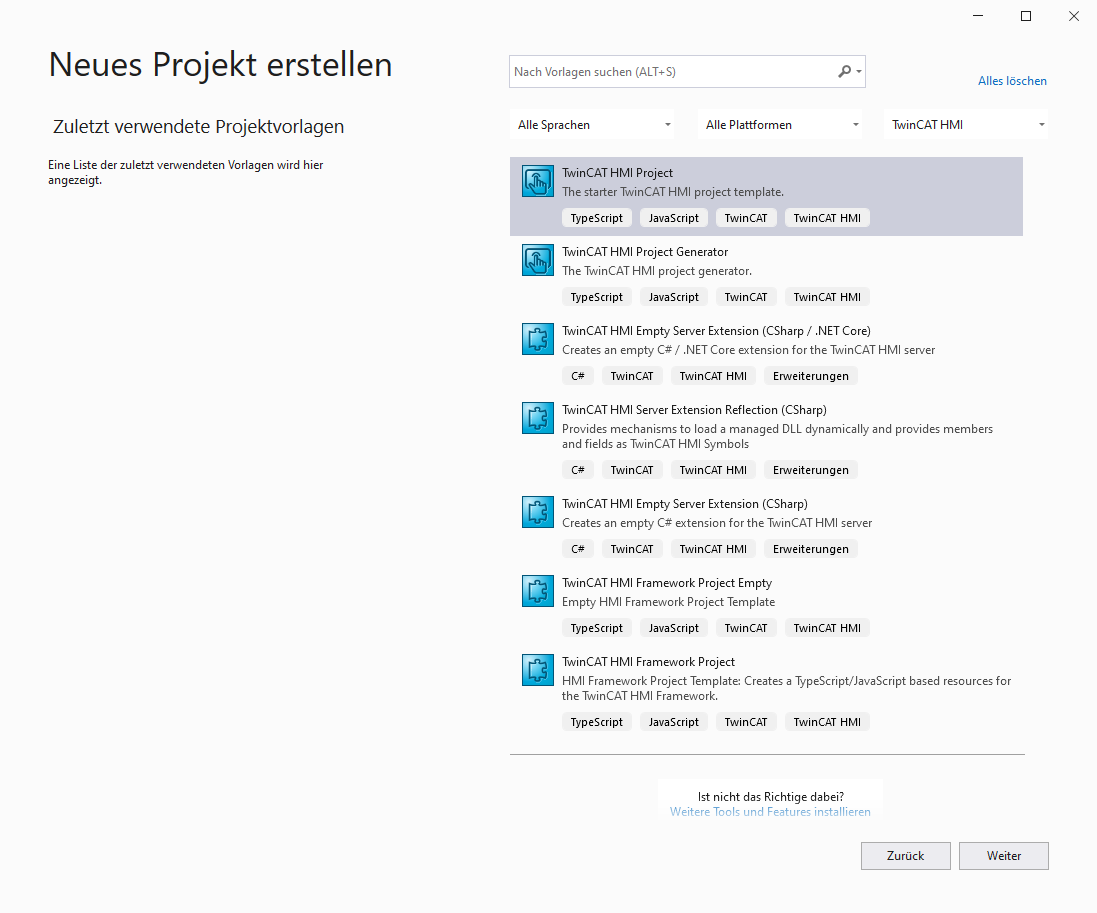Image resolution: width=1097 pixels, height=913 pixels.
Task: Click the magnifier search icon
Action: 844,71
